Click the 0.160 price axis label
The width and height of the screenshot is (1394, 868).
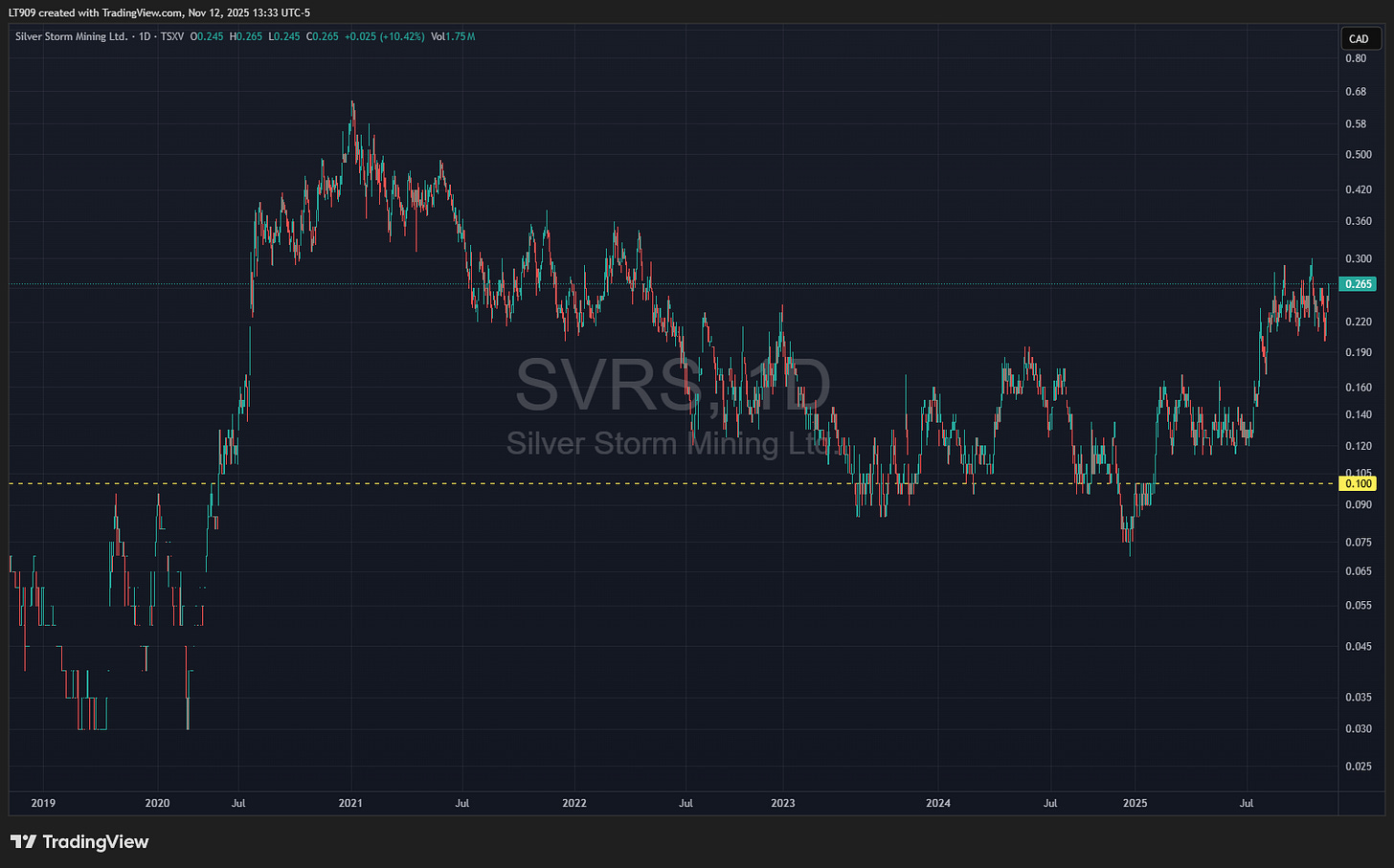pos(1359,388)
